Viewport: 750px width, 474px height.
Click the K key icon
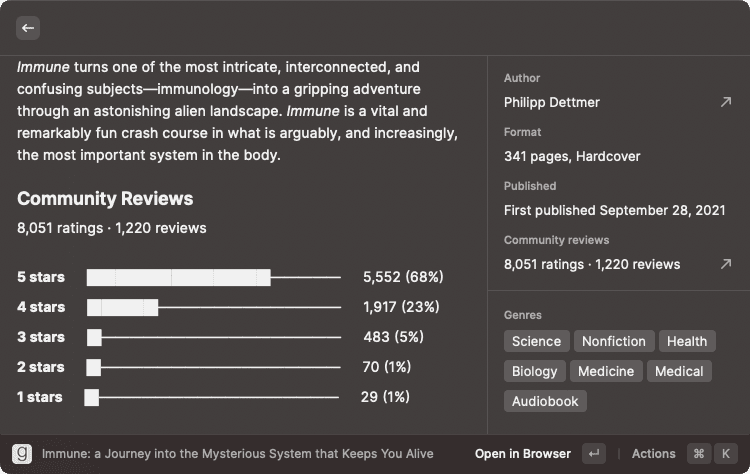tap(725, 453)
